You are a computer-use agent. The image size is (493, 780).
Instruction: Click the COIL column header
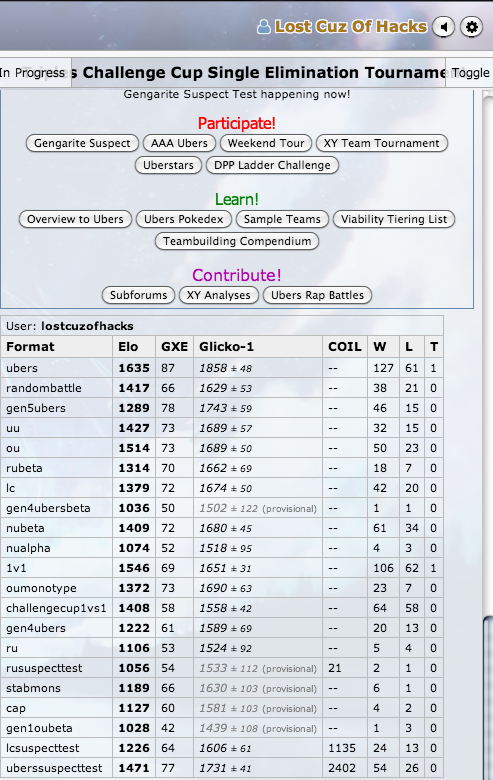coord(345,347)
